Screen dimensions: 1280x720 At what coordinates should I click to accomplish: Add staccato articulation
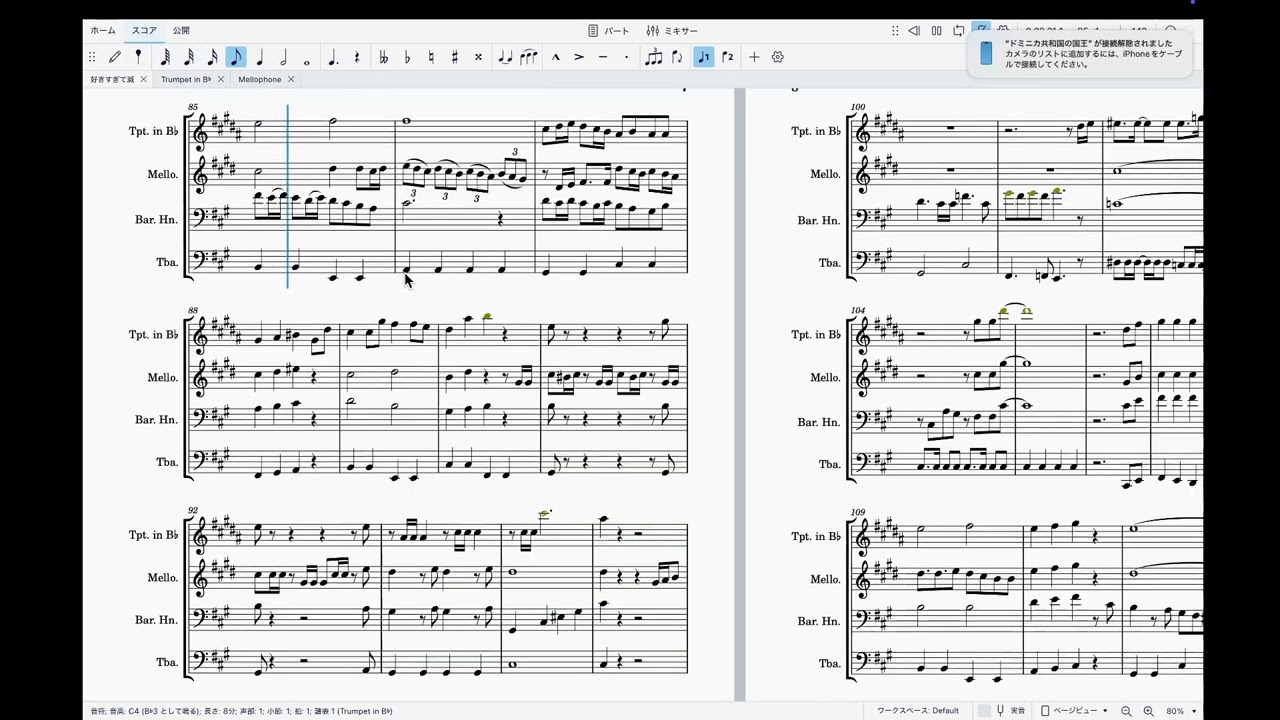(627, 57)
